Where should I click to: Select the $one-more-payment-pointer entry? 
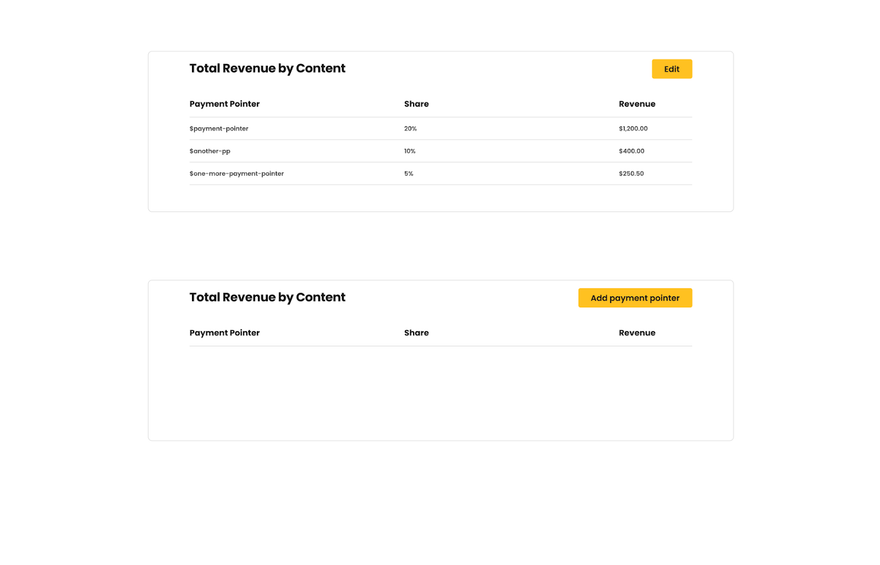click(x=237, y=174)
